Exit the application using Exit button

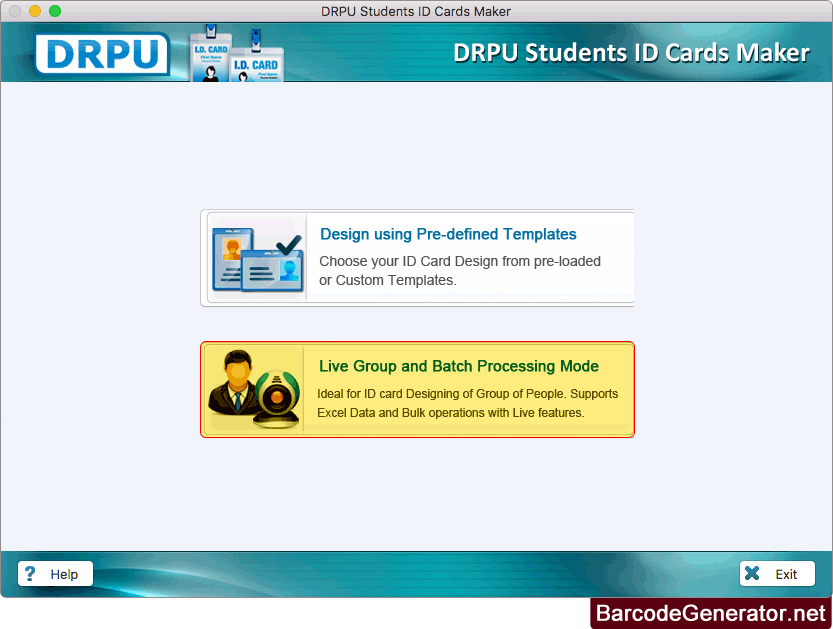click(x=777, y=574)
